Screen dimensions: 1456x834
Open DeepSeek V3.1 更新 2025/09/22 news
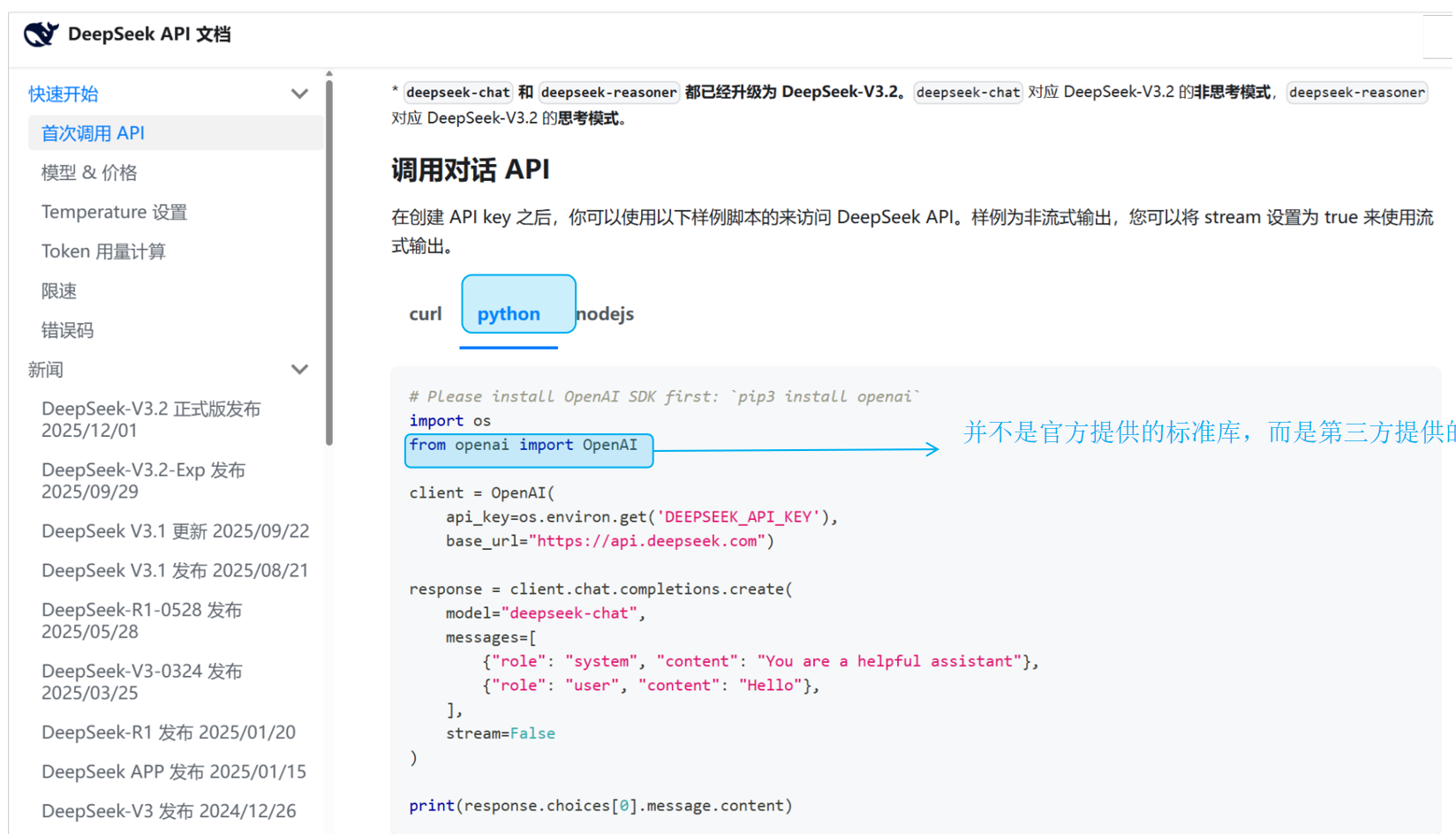pos(176,531)
